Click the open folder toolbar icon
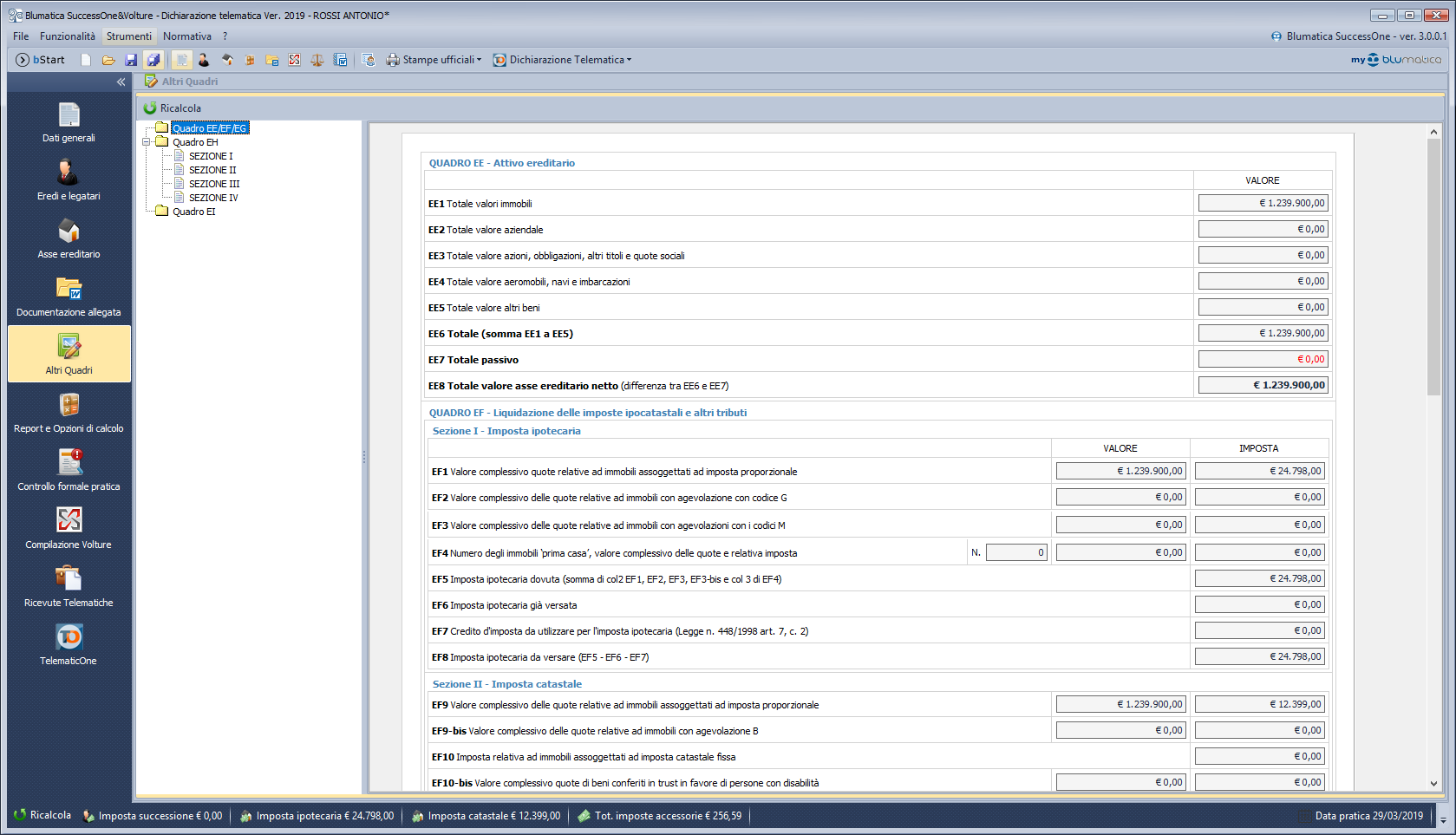The width and height of the screenshot is (1456, 835). pyautogui.click(x=108, y=60)
